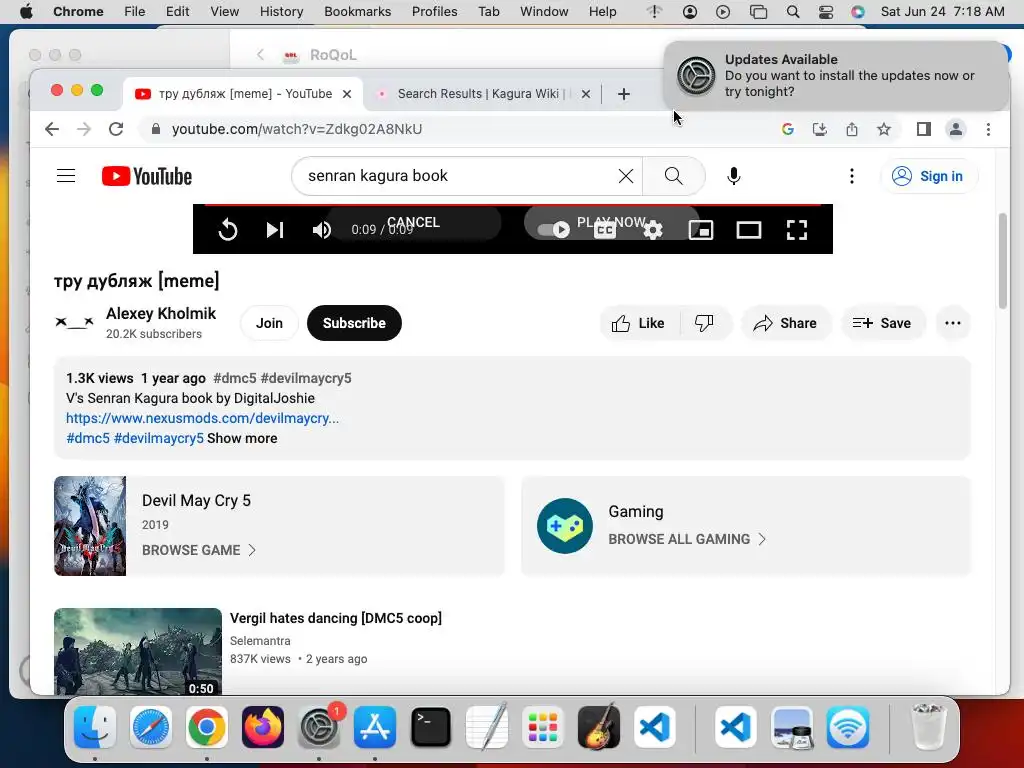Open the Bookmarks menu
This screenshot has width=1024, height=768.
357,11
